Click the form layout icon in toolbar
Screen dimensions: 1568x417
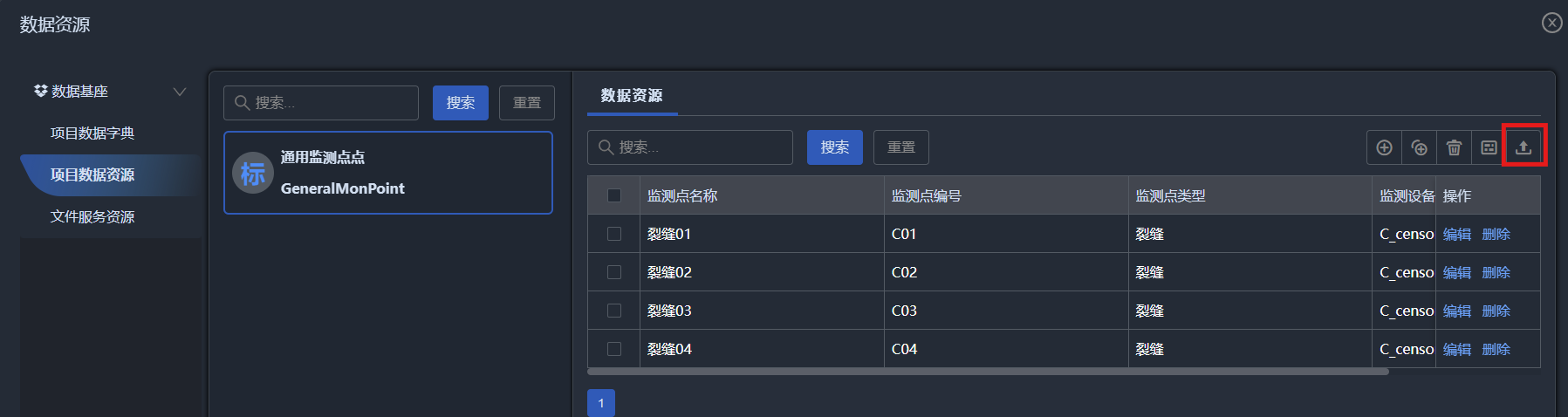pos(1489,147)
